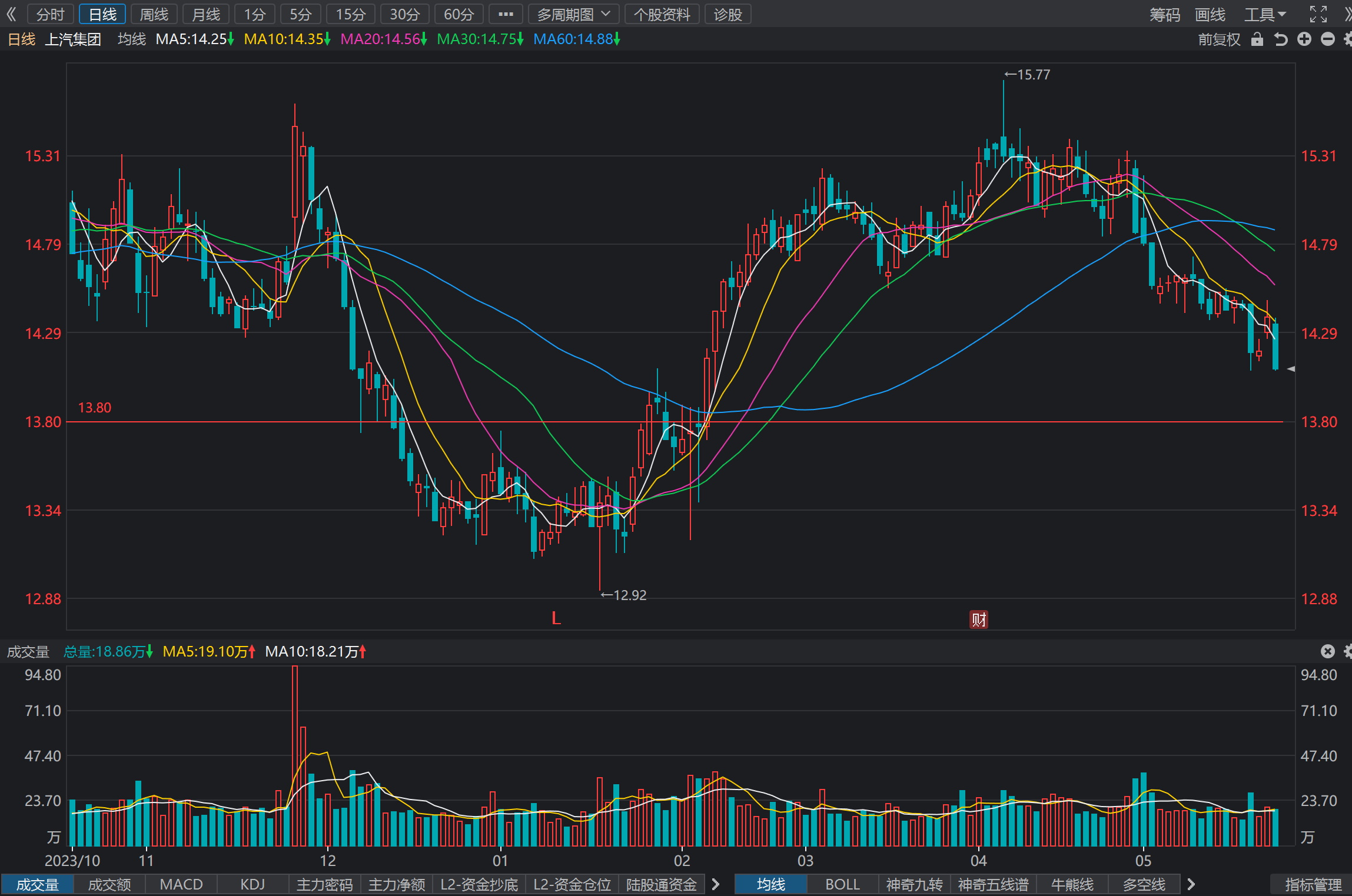Viewport: 1352px width, 896px height.
Task: Click MA30:14.75 green indicator value
Action: click(x=480, y=39)
